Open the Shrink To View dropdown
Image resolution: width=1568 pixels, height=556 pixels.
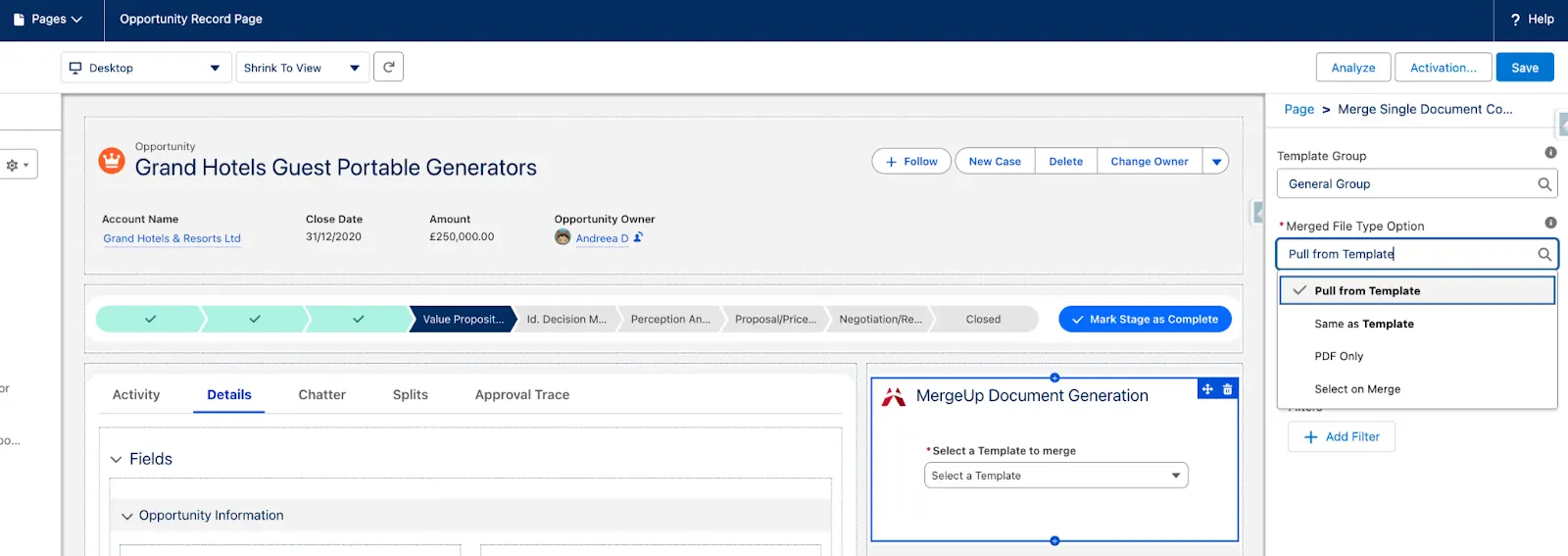[x=302, y=68]
